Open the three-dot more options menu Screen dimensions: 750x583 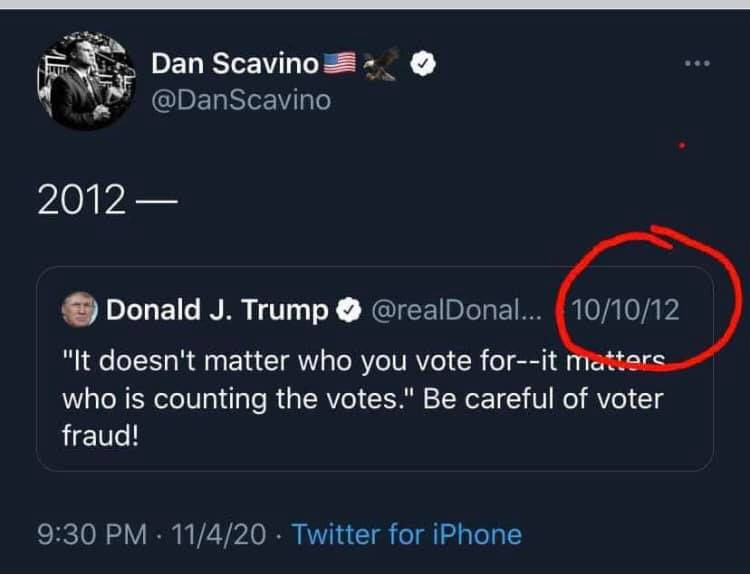(697, 64)
